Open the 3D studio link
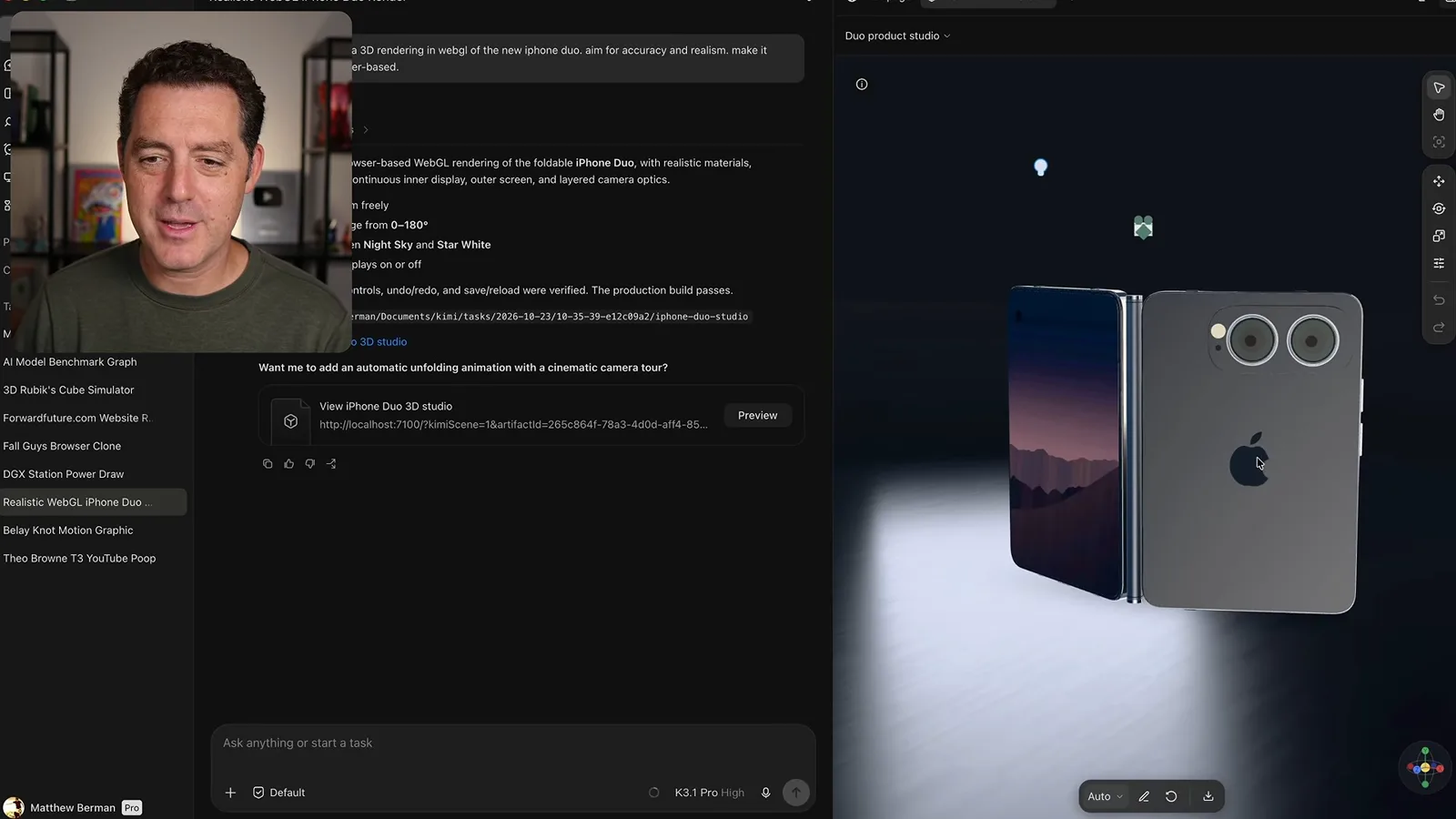This screenshot has height=819, width=1456. 379,341
